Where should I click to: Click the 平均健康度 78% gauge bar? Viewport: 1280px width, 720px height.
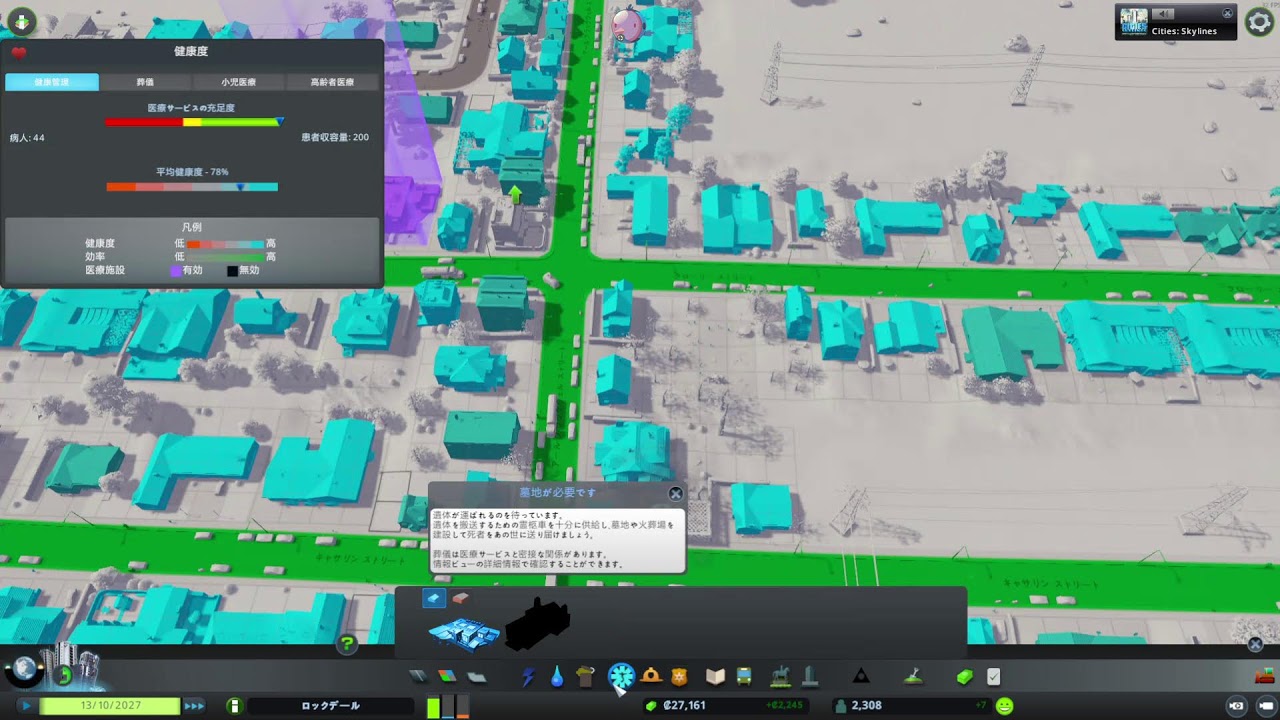(192, 187)
